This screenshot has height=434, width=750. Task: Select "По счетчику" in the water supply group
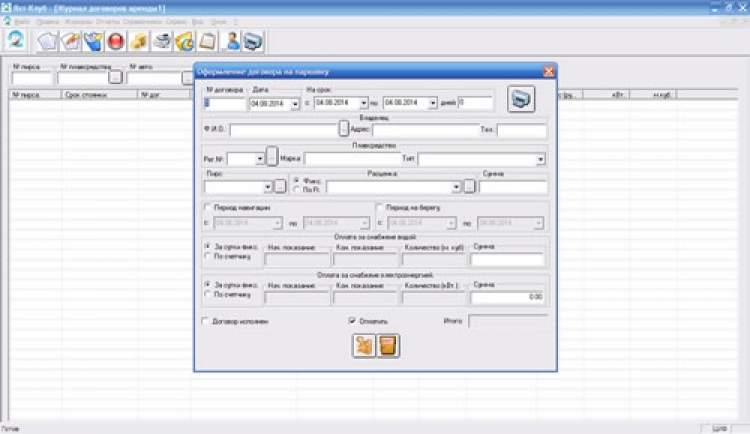[x=208, y=256]
